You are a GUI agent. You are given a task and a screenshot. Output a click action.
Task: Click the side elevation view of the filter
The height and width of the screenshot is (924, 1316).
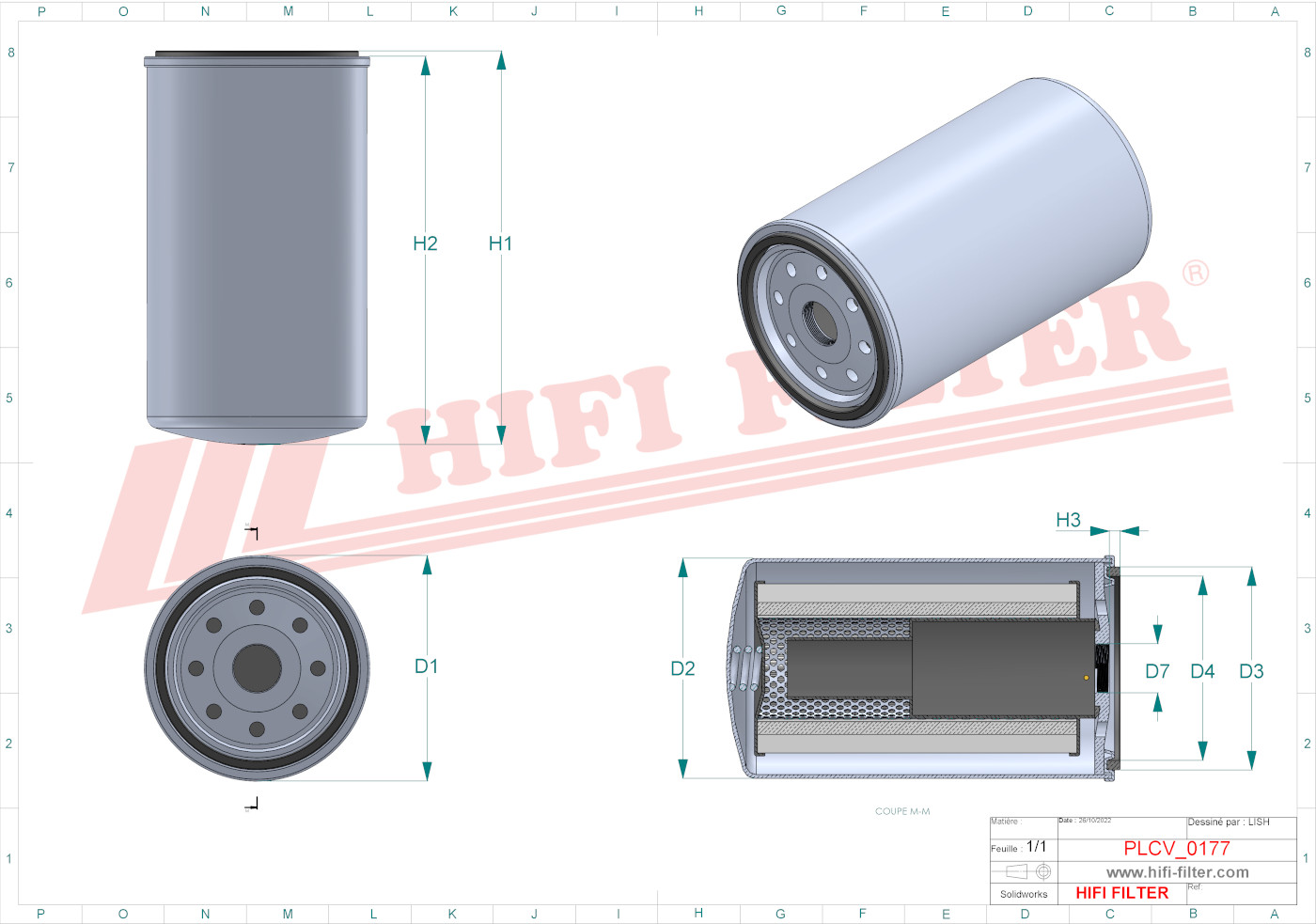(257, 246)
